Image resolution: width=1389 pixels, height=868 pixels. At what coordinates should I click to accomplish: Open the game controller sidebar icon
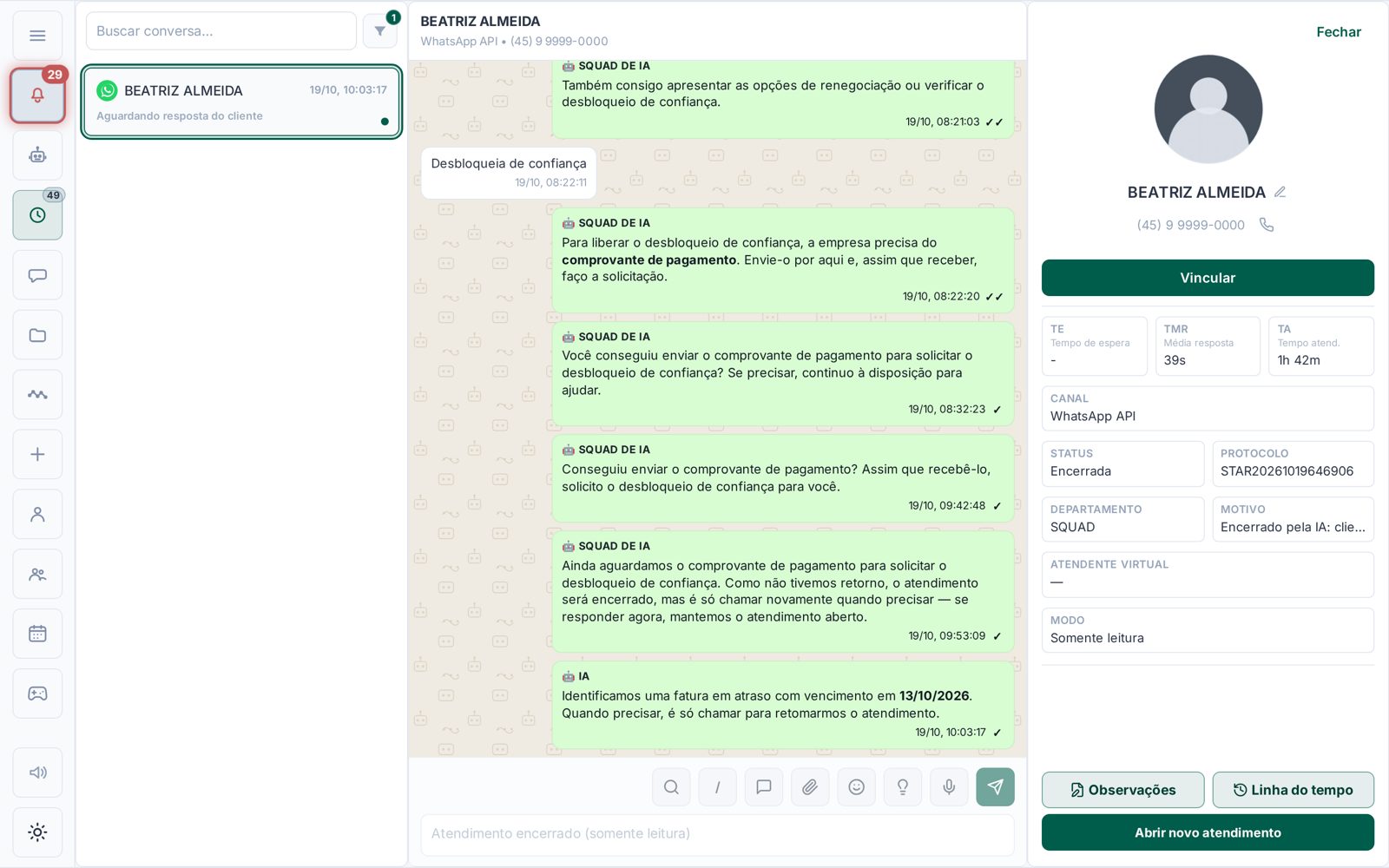[x=37, y=694]
